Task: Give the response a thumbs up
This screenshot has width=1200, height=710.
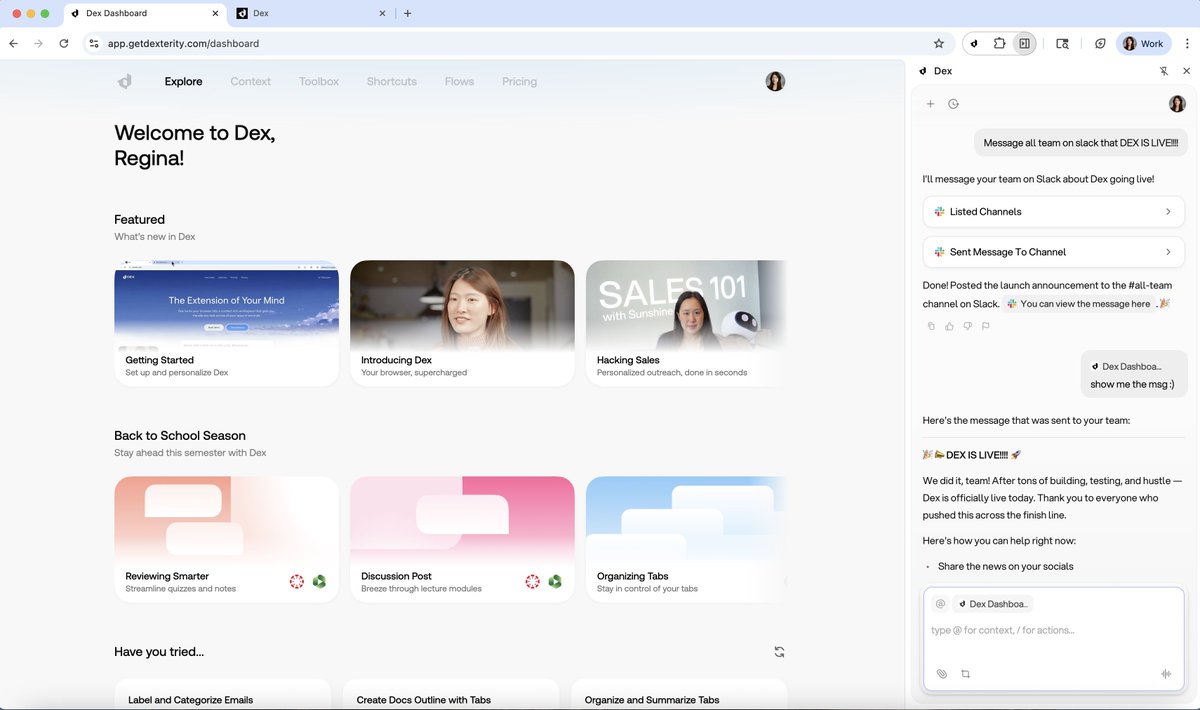Action: coord(949,326)
